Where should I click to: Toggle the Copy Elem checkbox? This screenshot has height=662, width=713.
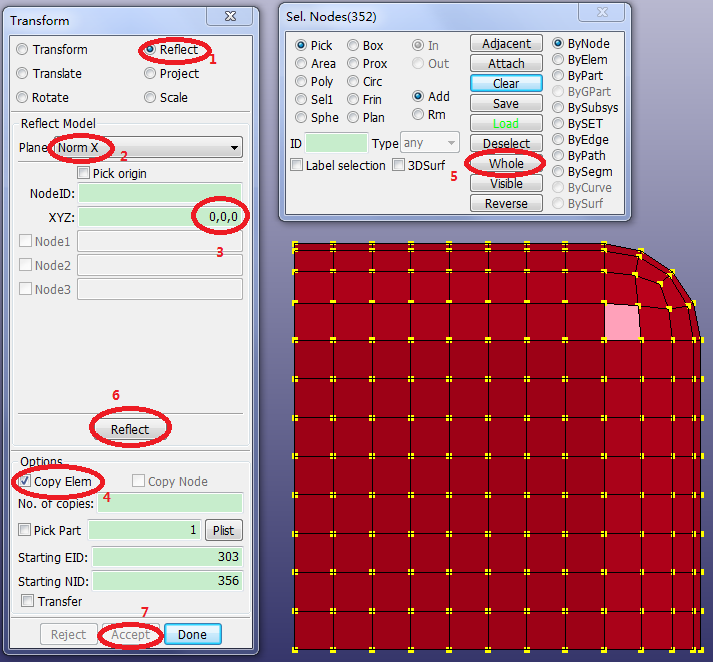pyautogui.click(x=25, y=481)
